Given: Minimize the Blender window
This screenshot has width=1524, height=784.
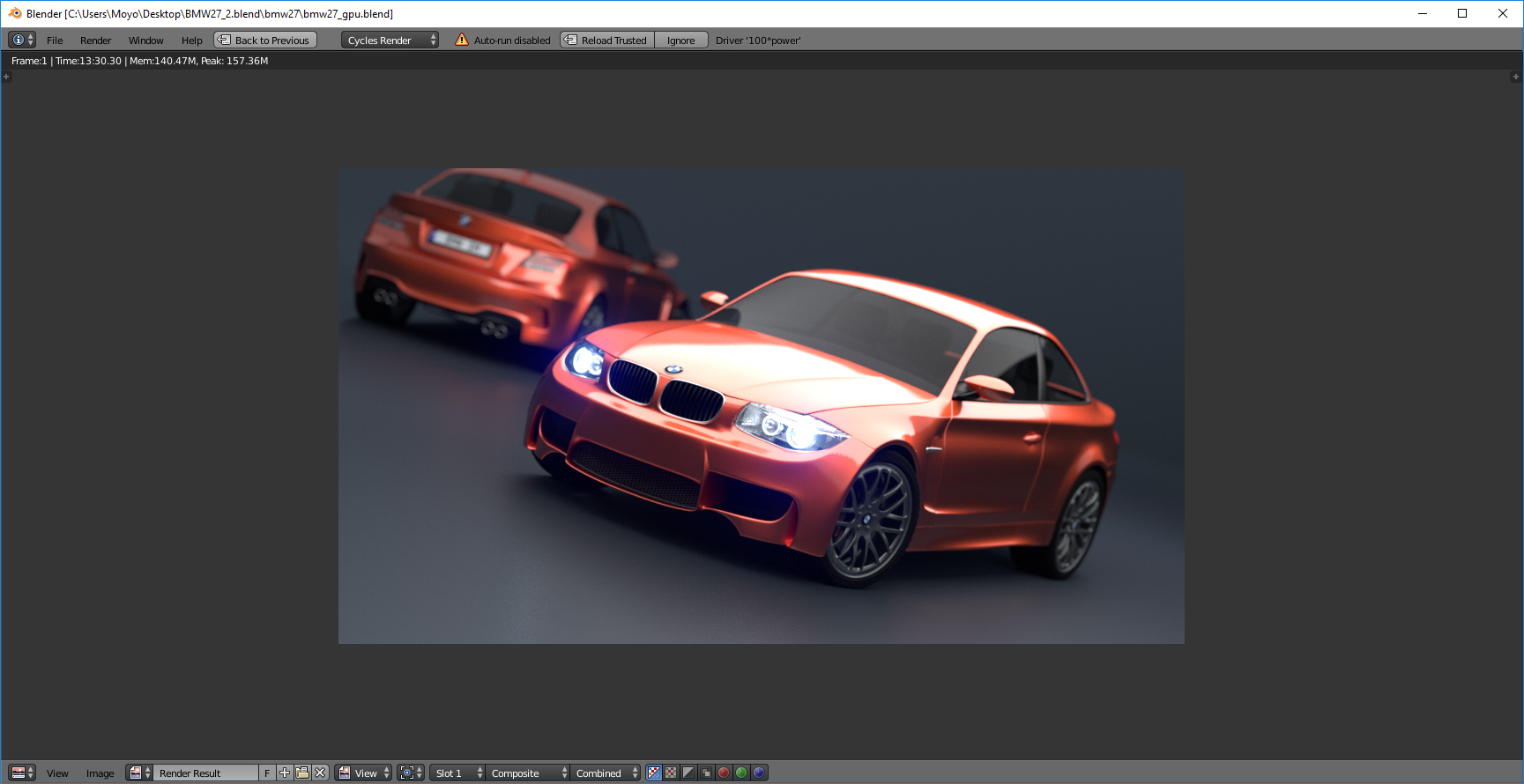Looking at the screenshot, I should (x=1422, y=13).
